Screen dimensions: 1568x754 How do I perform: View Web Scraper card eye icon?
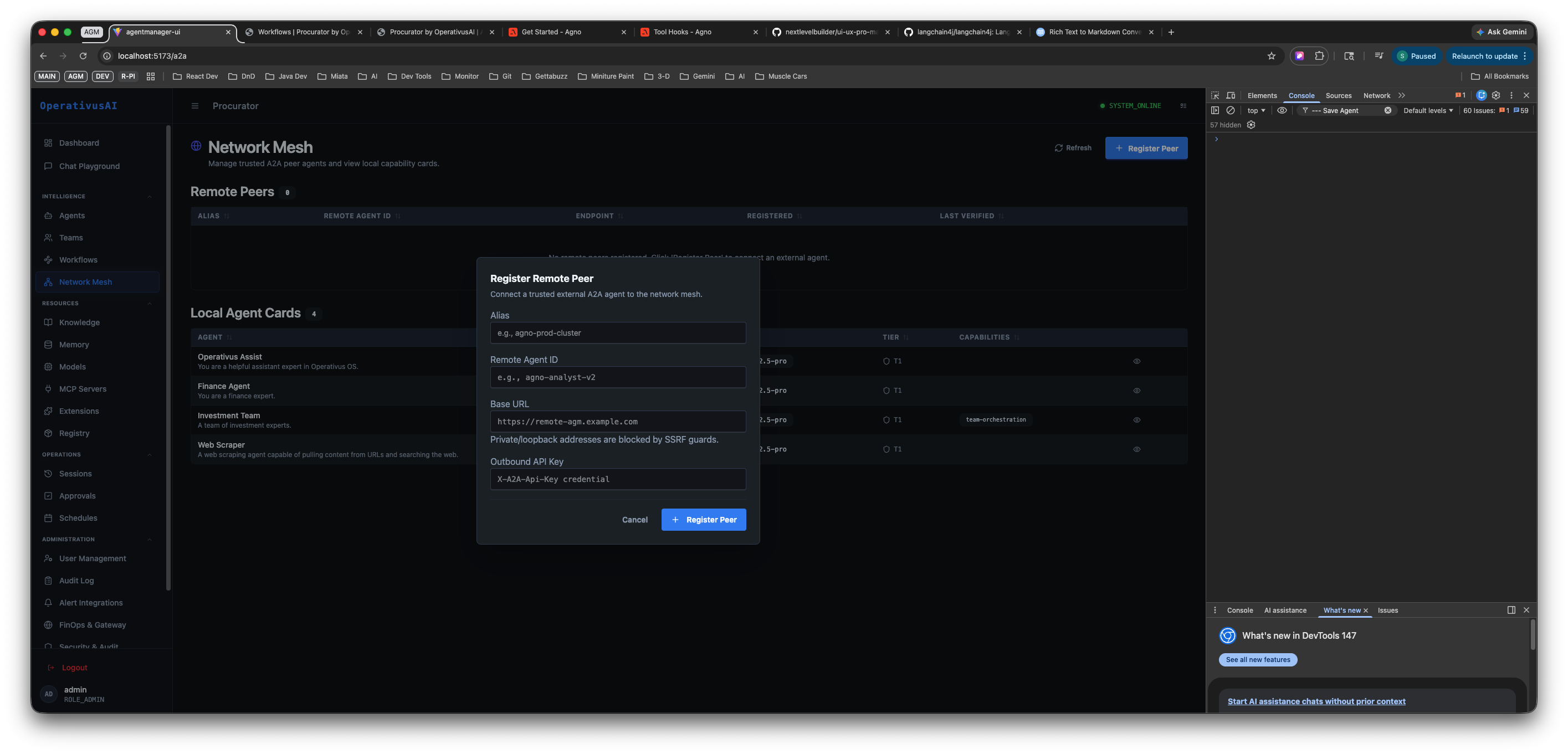(x=1136, y=449)
